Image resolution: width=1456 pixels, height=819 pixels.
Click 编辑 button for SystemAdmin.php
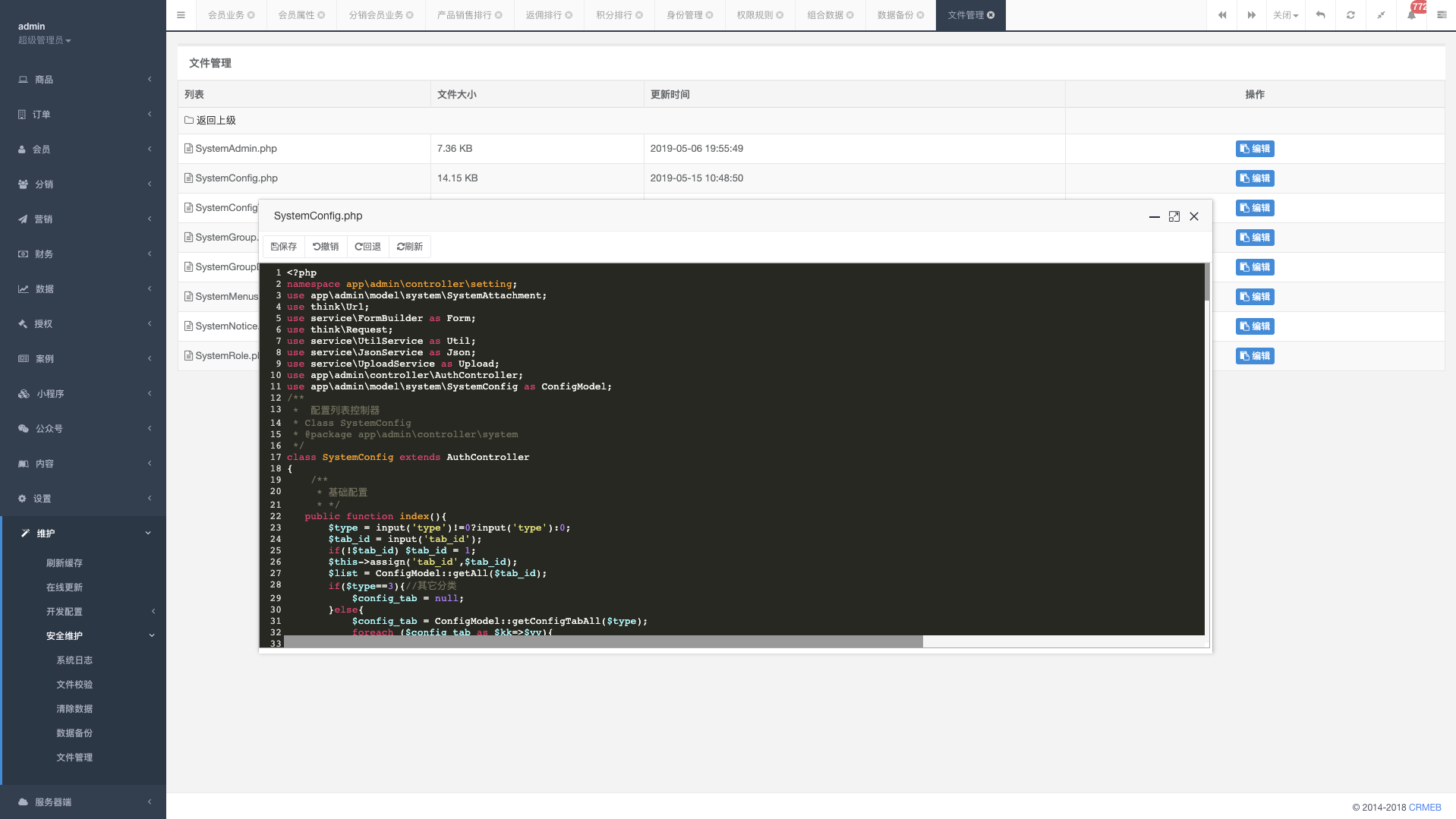(x=1254, y=149)
